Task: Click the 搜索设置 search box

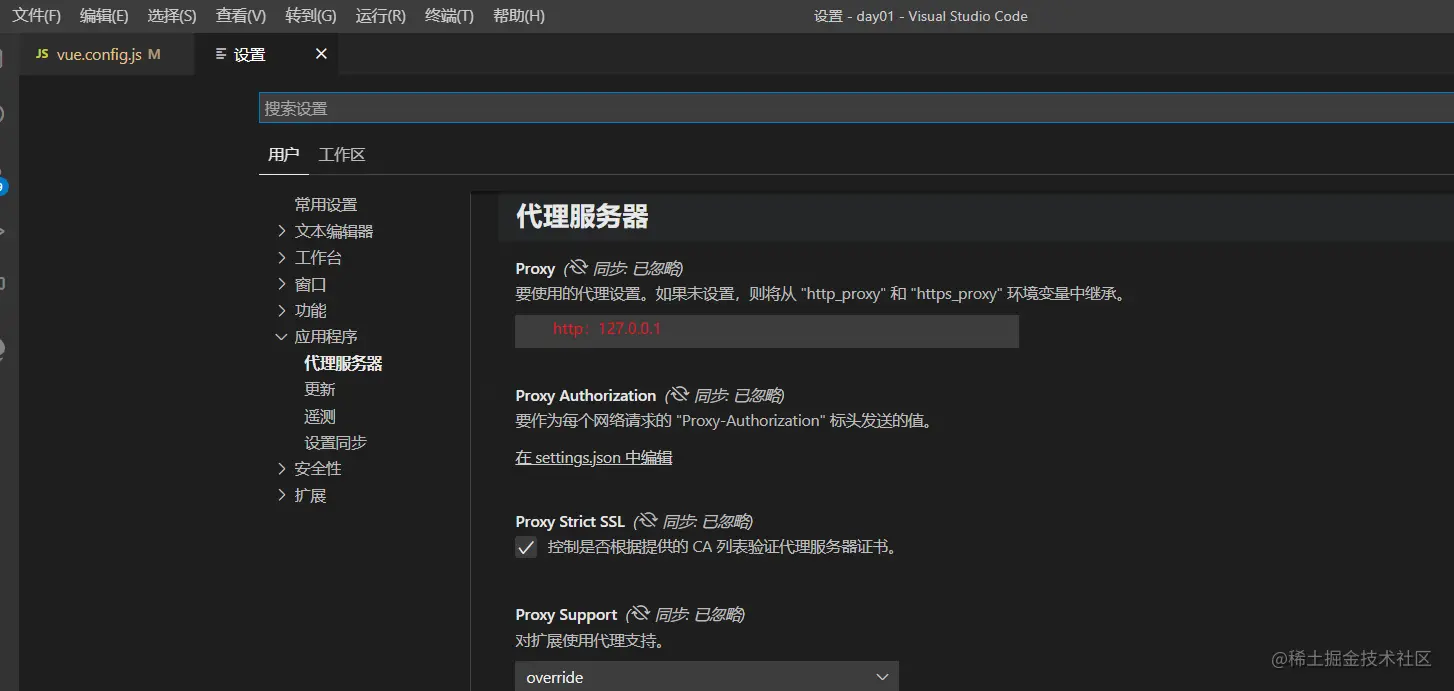Action: [x=856, y=108]
